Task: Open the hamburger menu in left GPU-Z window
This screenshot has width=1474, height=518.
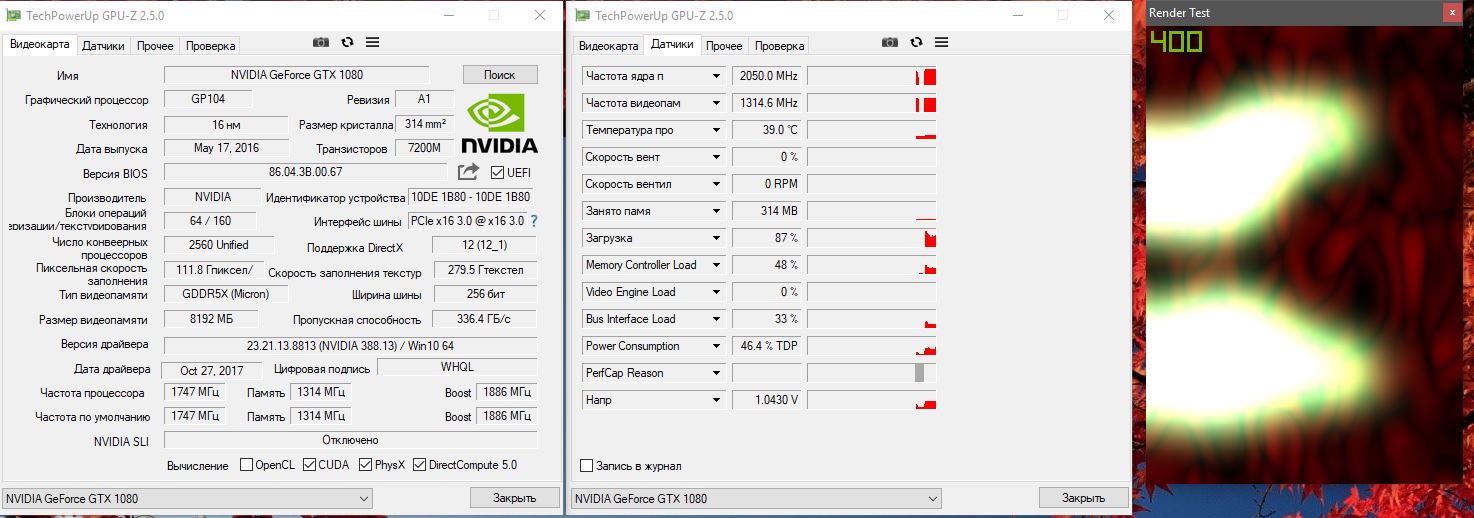Action: click(372, 43)
